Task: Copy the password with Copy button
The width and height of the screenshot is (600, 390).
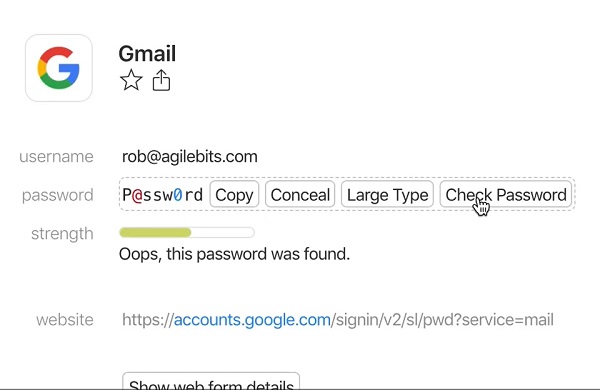Action: click(x=234, y=195)
